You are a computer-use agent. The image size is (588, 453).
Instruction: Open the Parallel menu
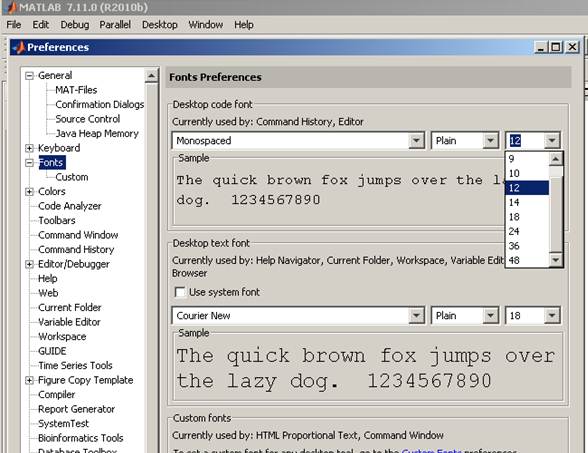115,25
